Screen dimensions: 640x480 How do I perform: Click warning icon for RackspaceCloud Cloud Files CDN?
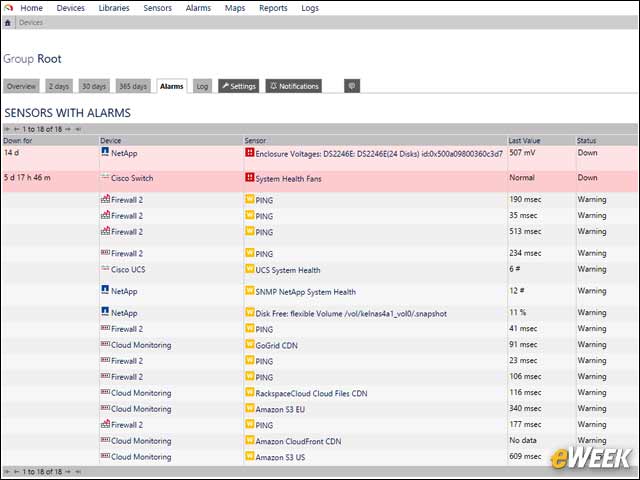249,392
